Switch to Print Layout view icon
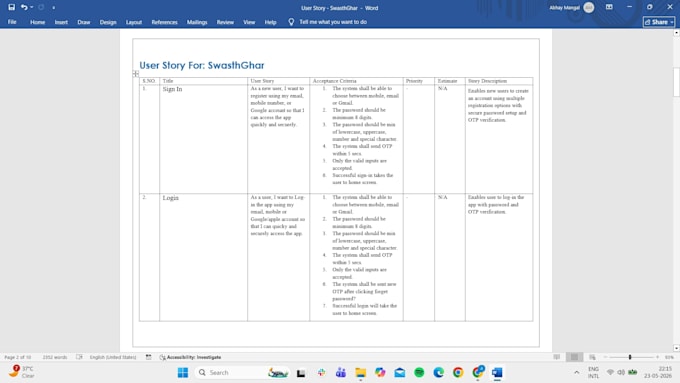The height and width of the screenshot is (383, 680). coord(574,357)
